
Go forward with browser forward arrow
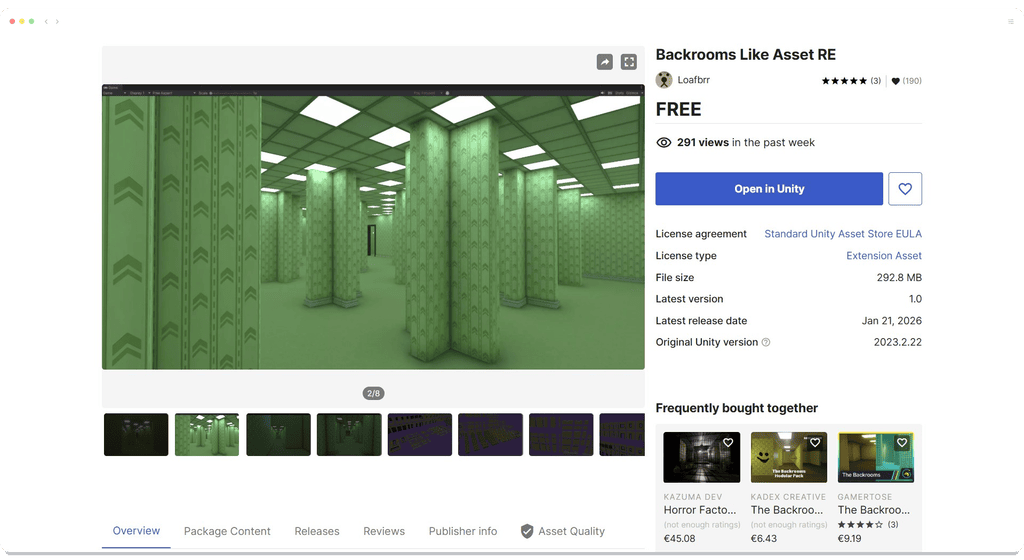coord(57,22)
